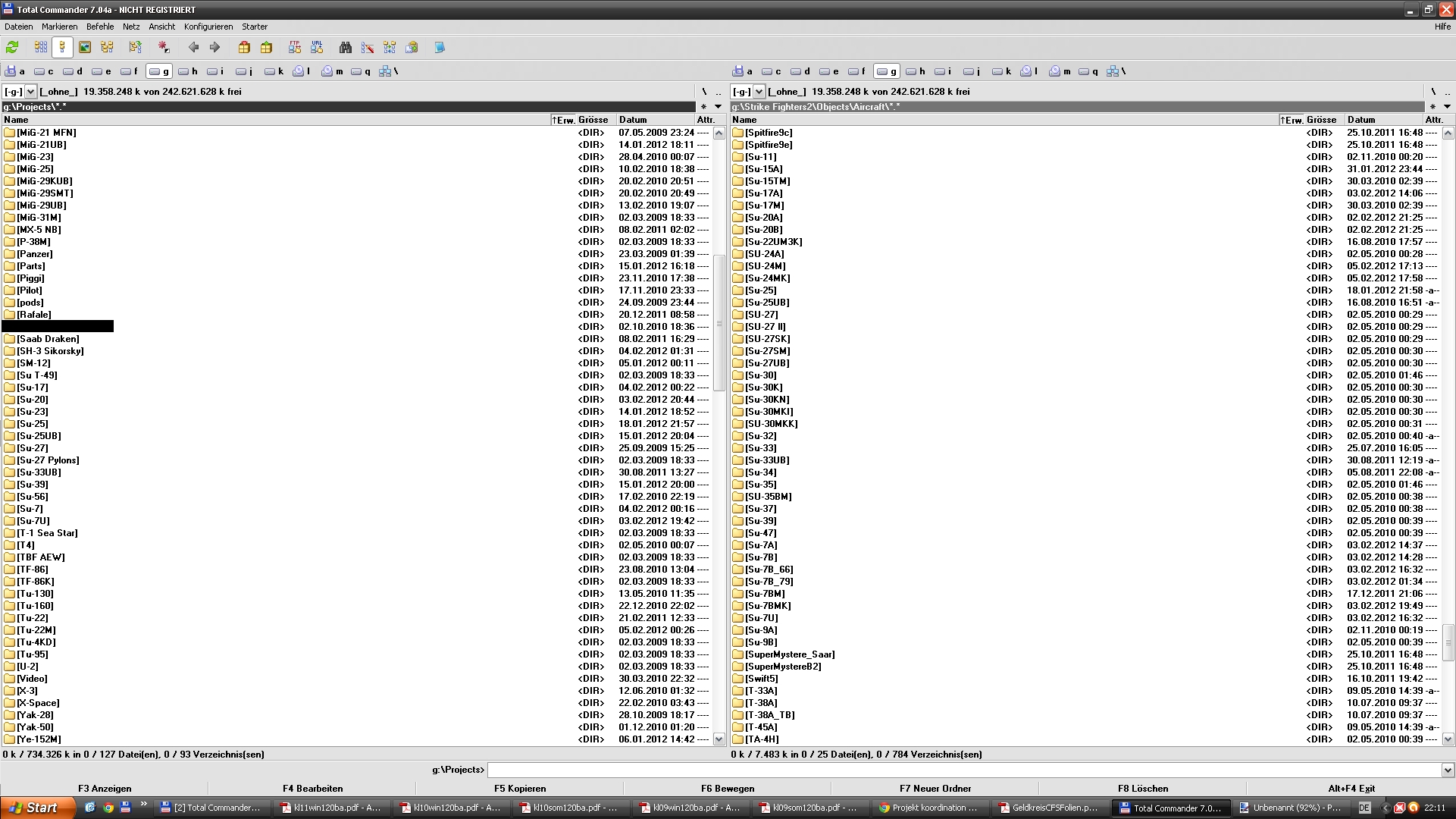Switch right panel to drive k

pos(1002,71)
